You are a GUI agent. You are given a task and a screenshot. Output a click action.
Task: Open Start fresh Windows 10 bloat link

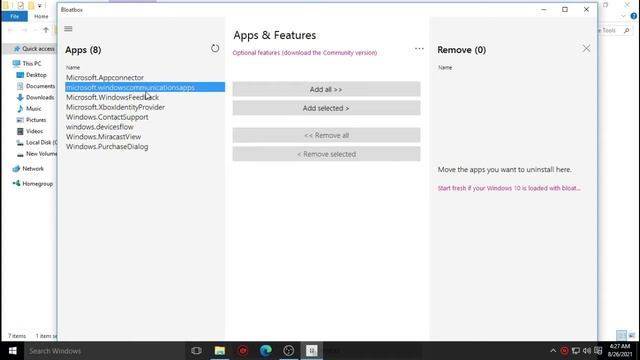(509, 188)
